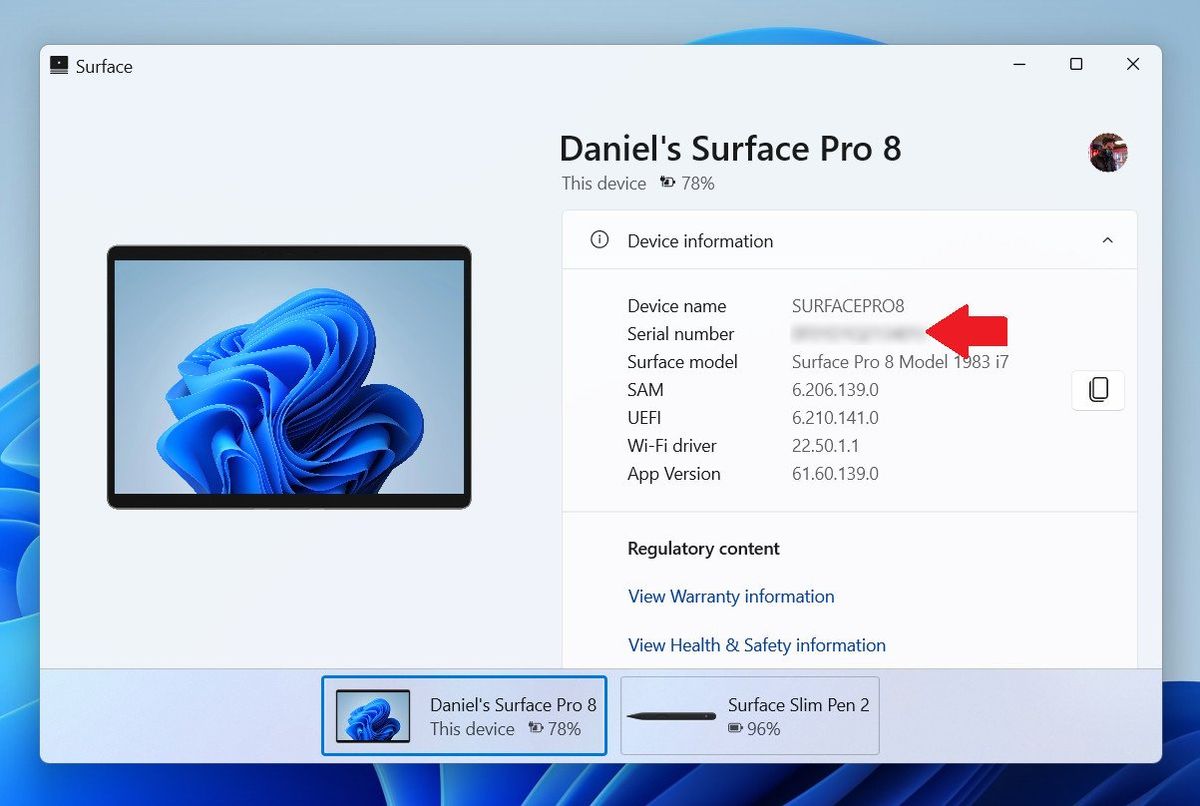Click the large Surface Pro 8 preview image
Viewport: 1200px width, 806px height.
coord(288,375)
